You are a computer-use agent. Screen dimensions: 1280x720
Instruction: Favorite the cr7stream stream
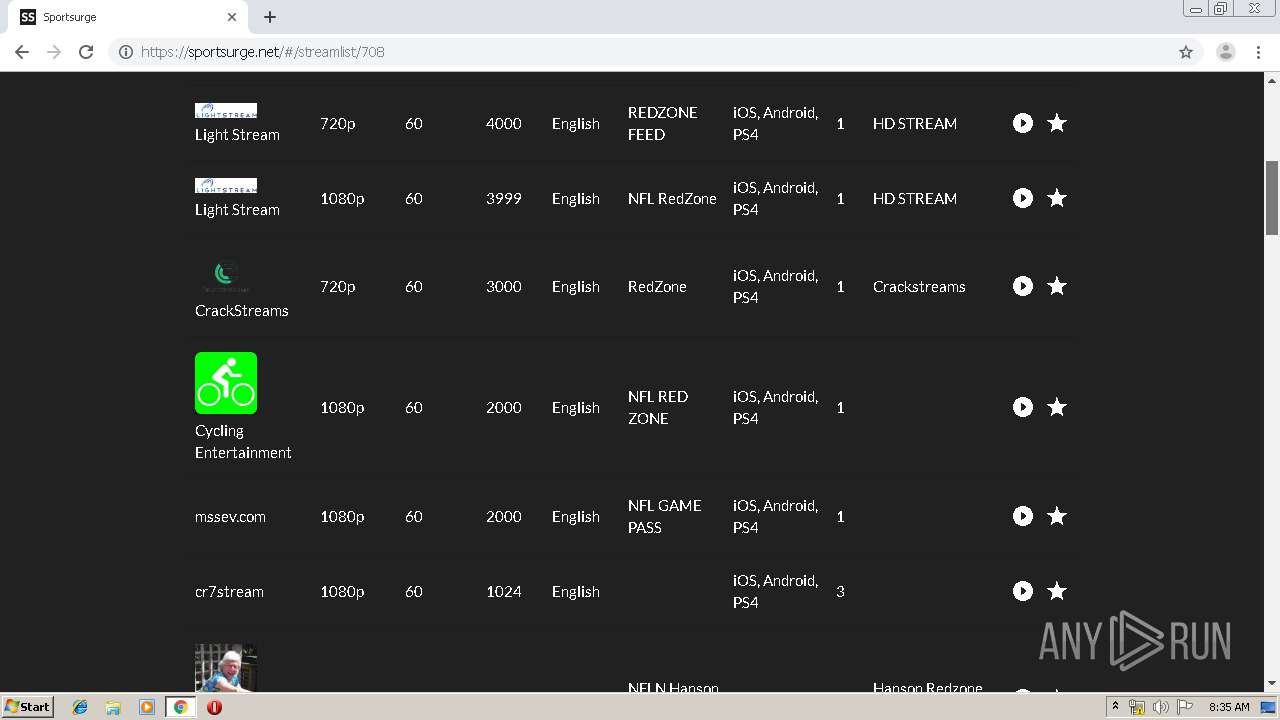tap(1057, 591)
